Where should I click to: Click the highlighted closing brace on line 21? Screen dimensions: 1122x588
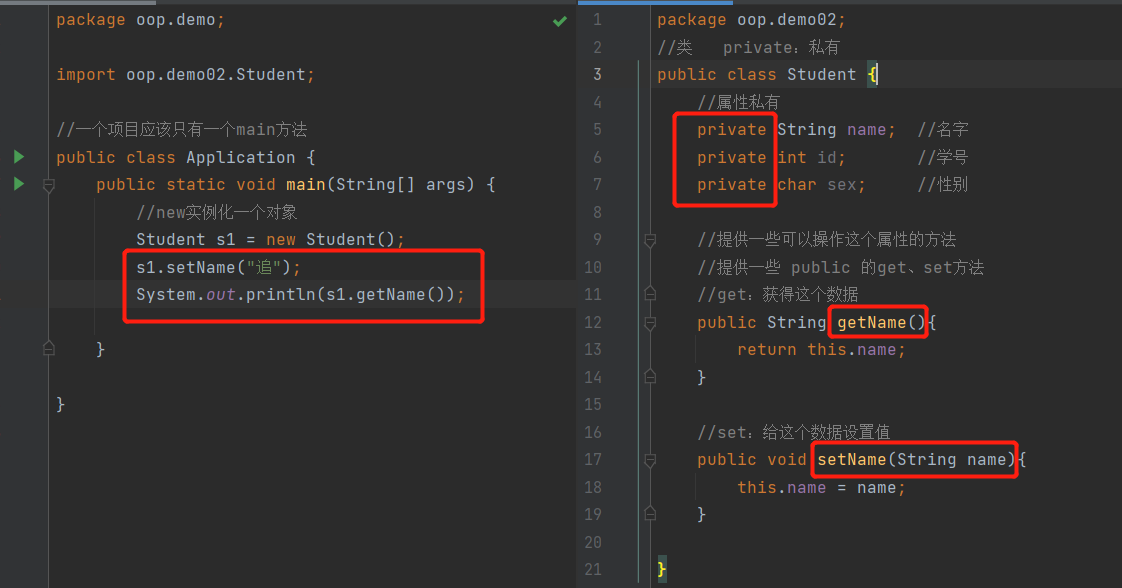(x=662, y=570)
